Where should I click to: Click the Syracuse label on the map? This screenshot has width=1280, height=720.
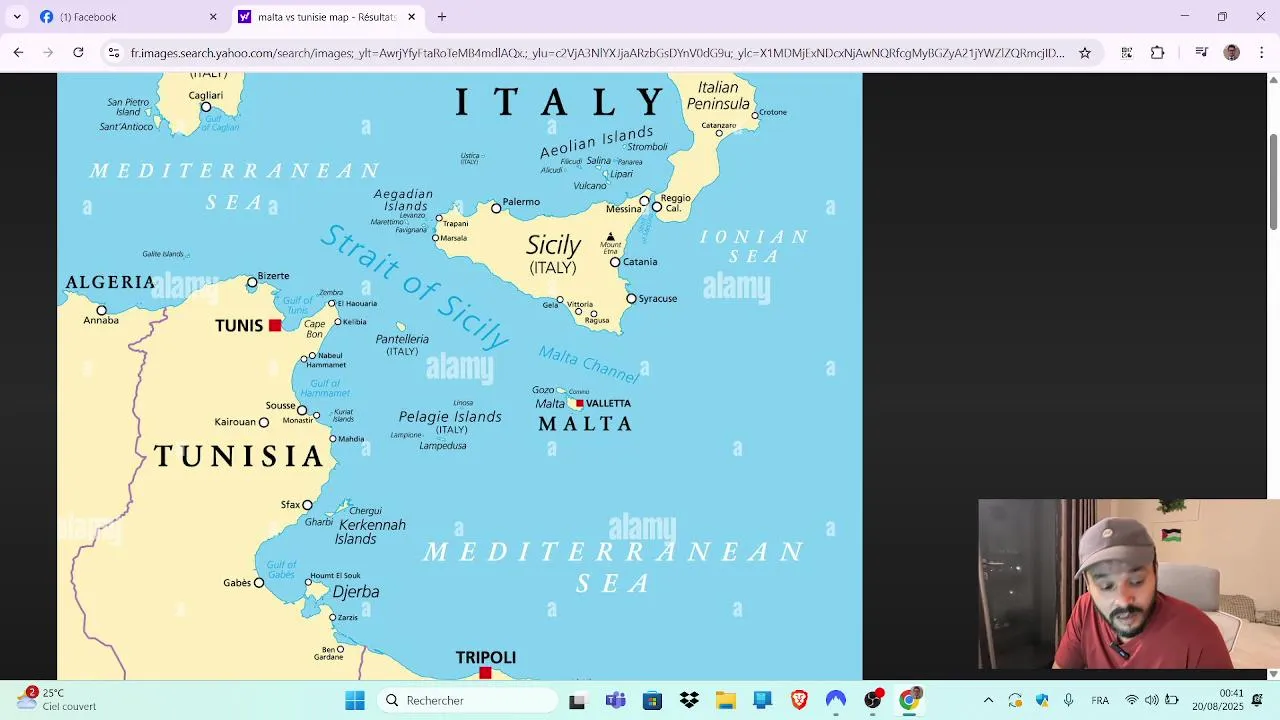pyautogui.click(x=658, y=299)
